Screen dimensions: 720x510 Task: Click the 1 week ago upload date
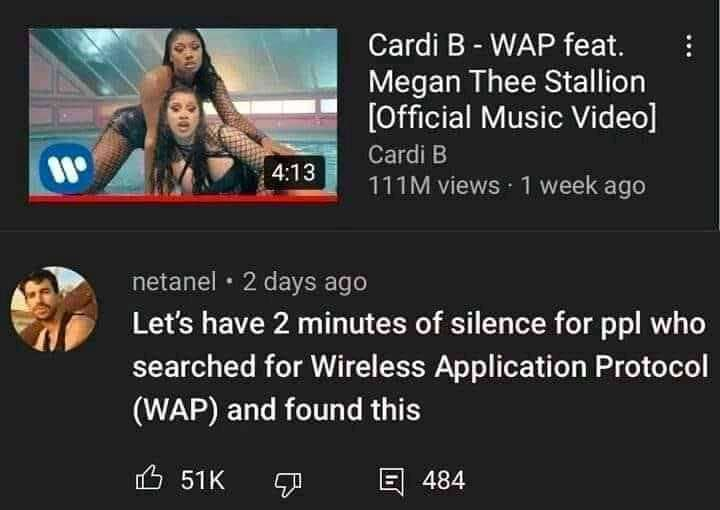pyautogui.click(x=583, y=185)
